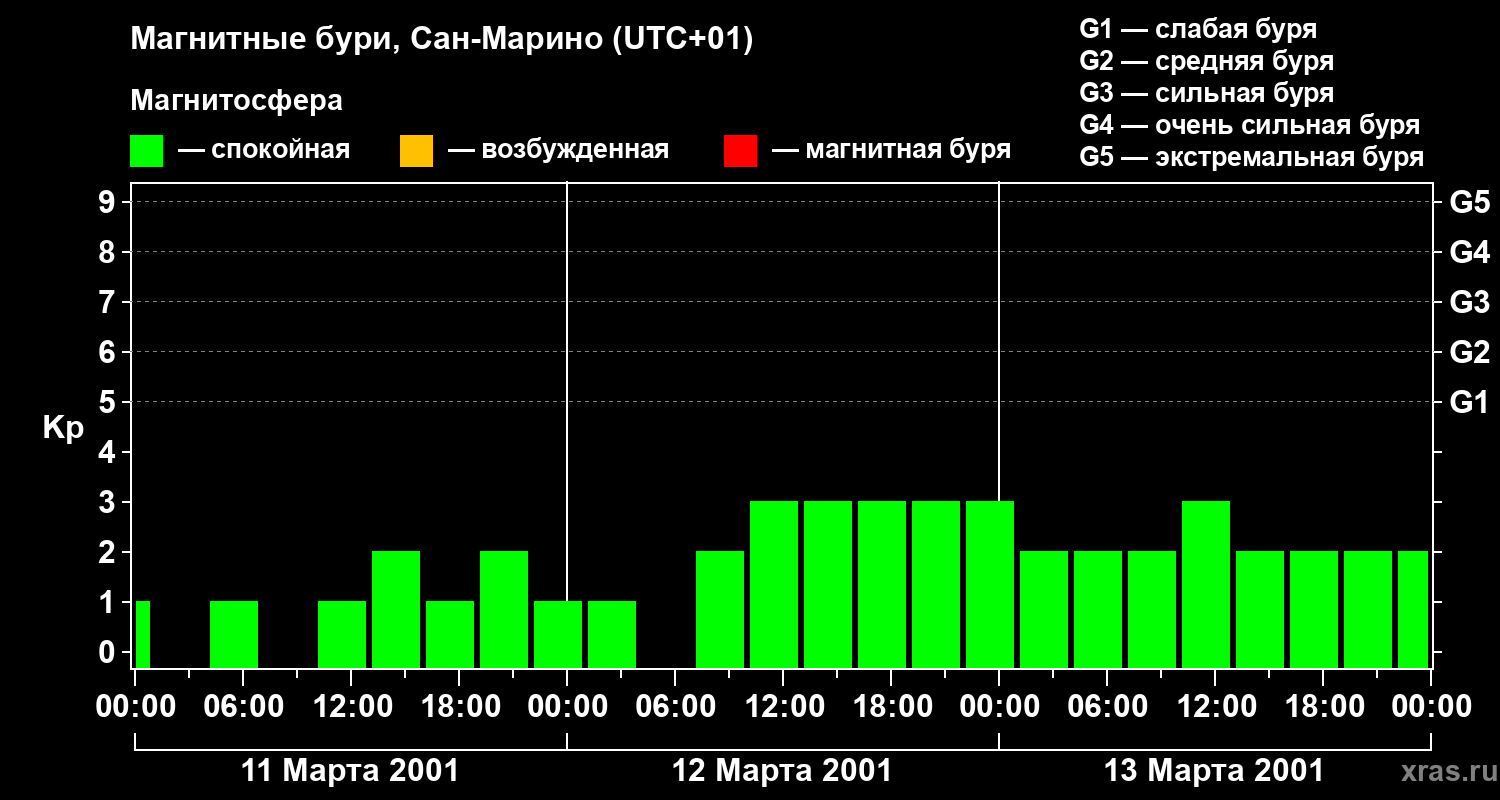The image size is (1500, 800).
Task: Click the '12:00' time label for 13 Марта
Action: tap(1215, 707)
